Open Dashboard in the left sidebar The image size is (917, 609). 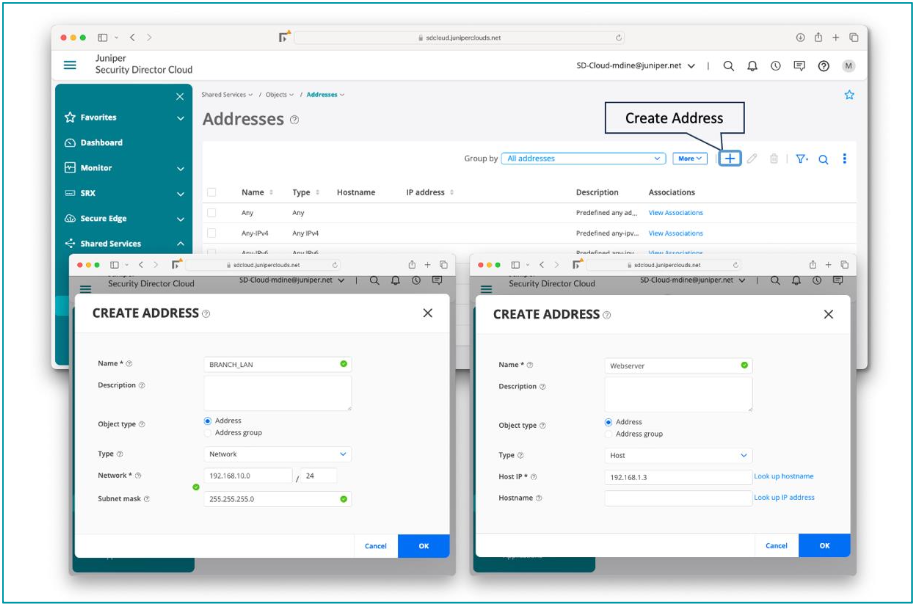pyautogui.click(x=101, y=143)
